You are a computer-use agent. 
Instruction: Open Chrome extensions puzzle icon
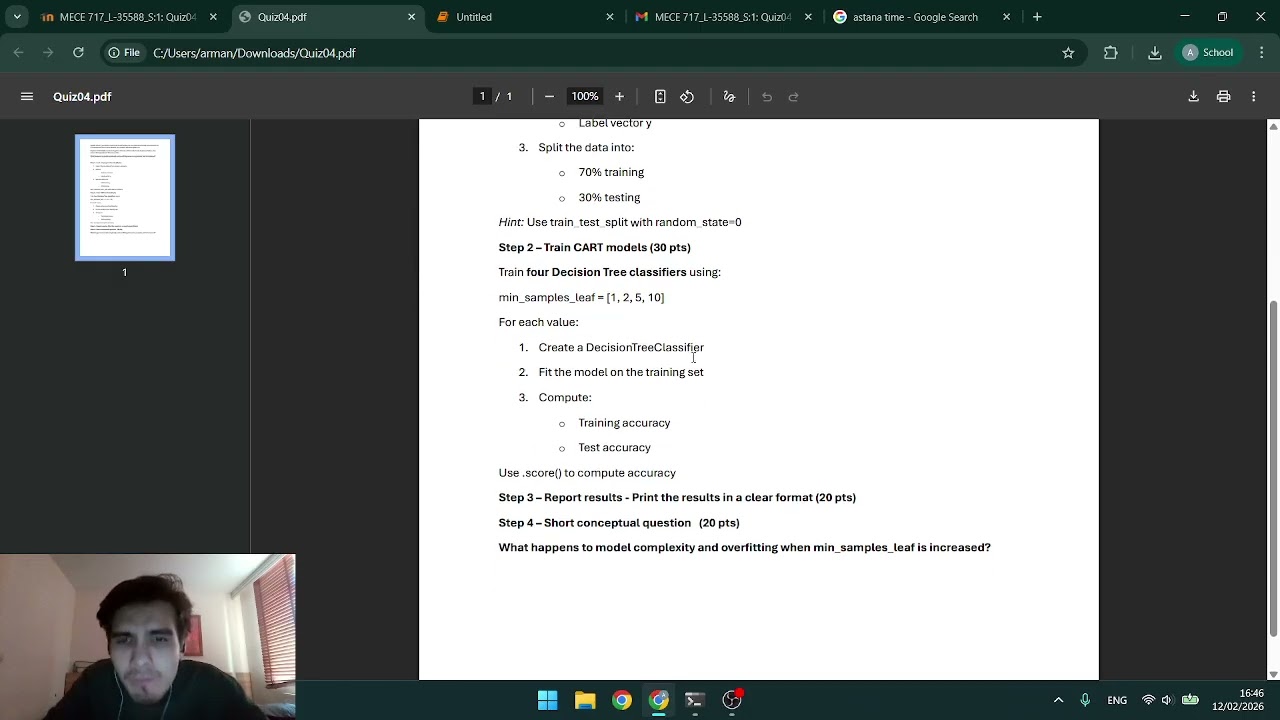(x=1111, y=53)
